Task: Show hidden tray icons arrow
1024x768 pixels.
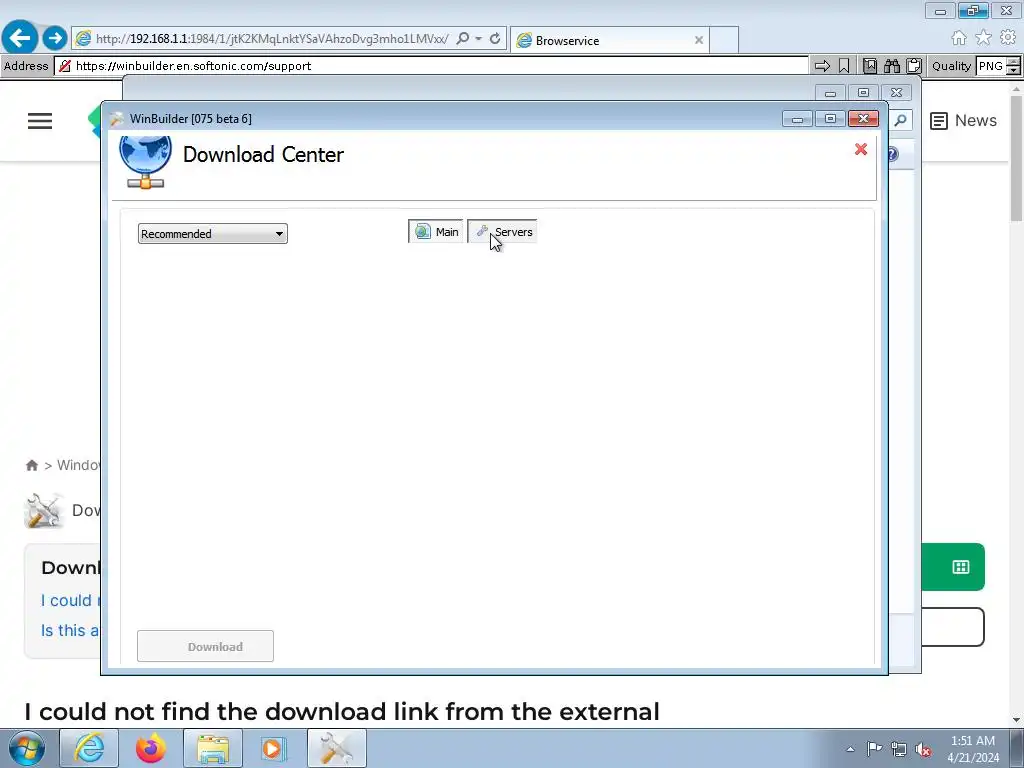Action: point(850,749)
